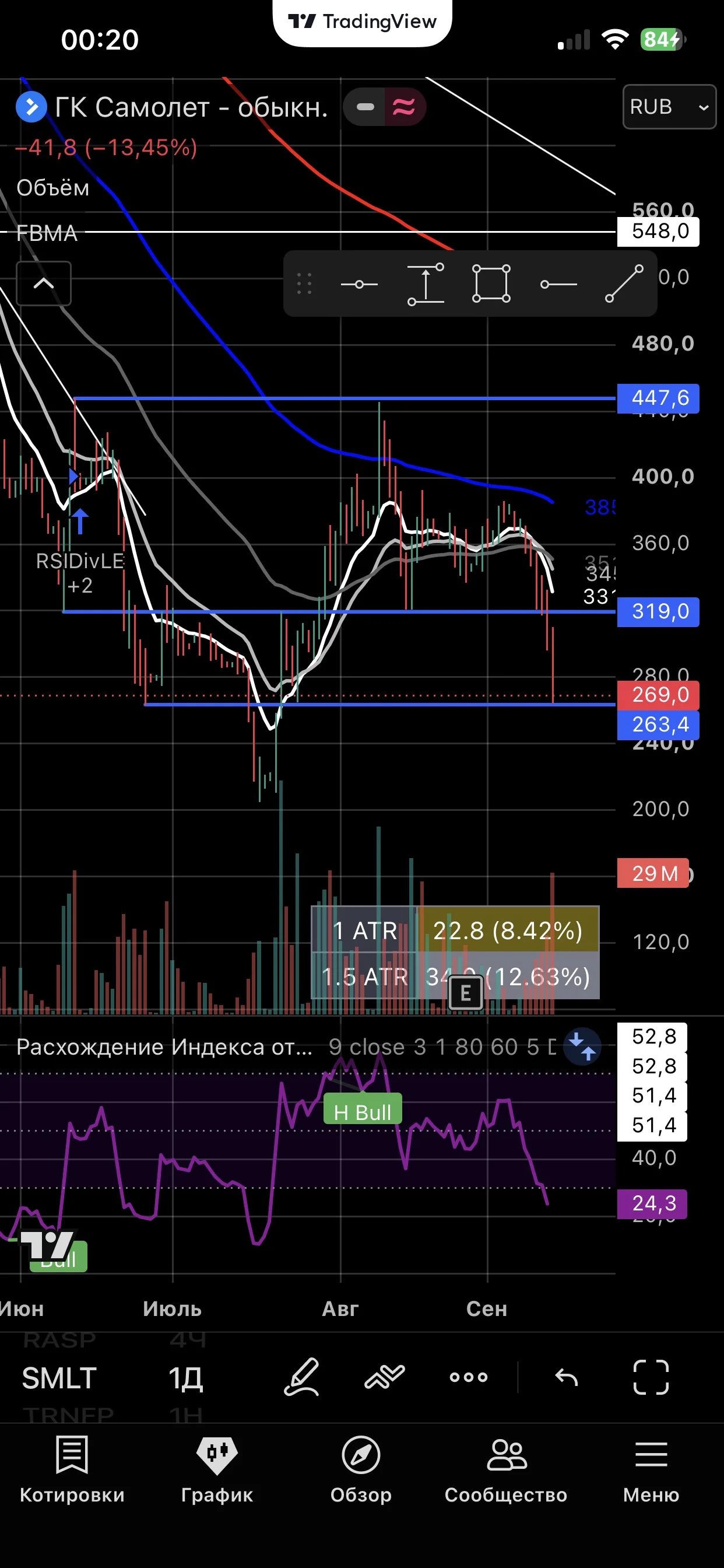Tap the red 269,0 current price label
The width and height of the screenshot is (724, 1568).
(x=658, y=695)
